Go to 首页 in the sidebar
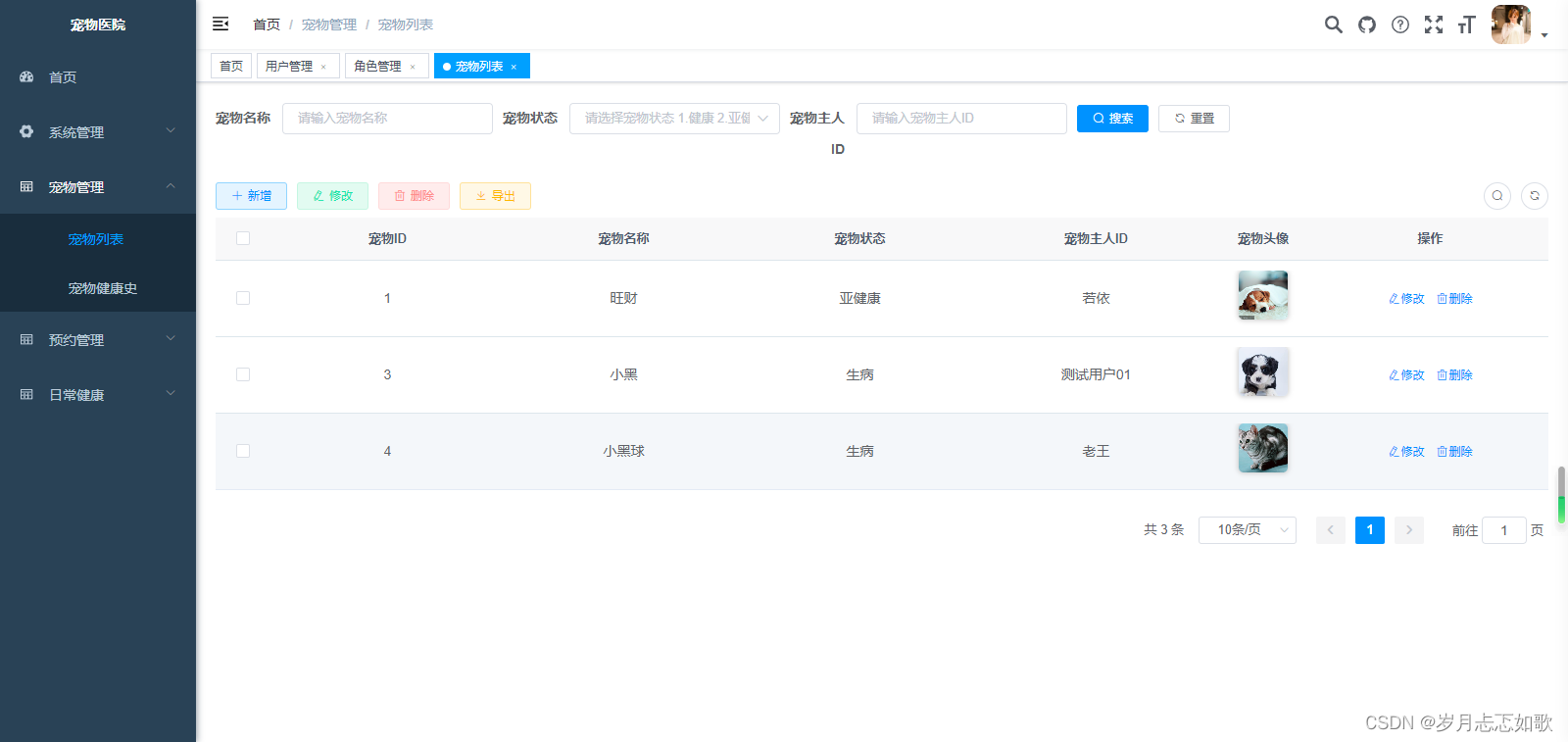 [x=98, y=76]
